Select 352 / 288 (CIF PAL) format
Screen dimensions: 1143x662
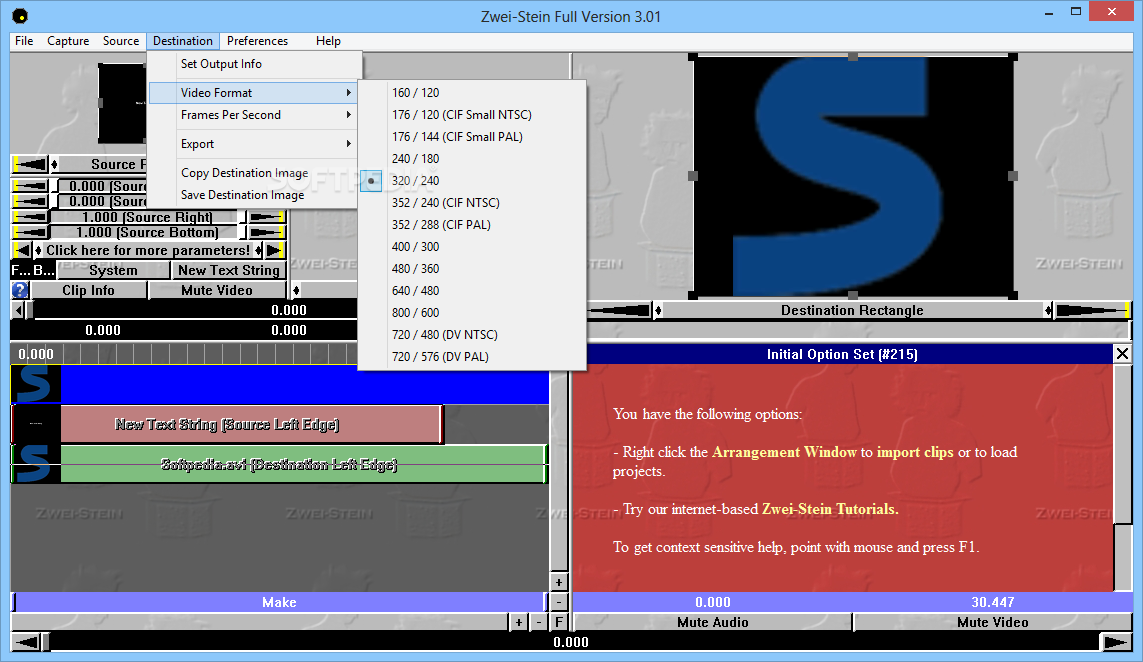[472, 225]
